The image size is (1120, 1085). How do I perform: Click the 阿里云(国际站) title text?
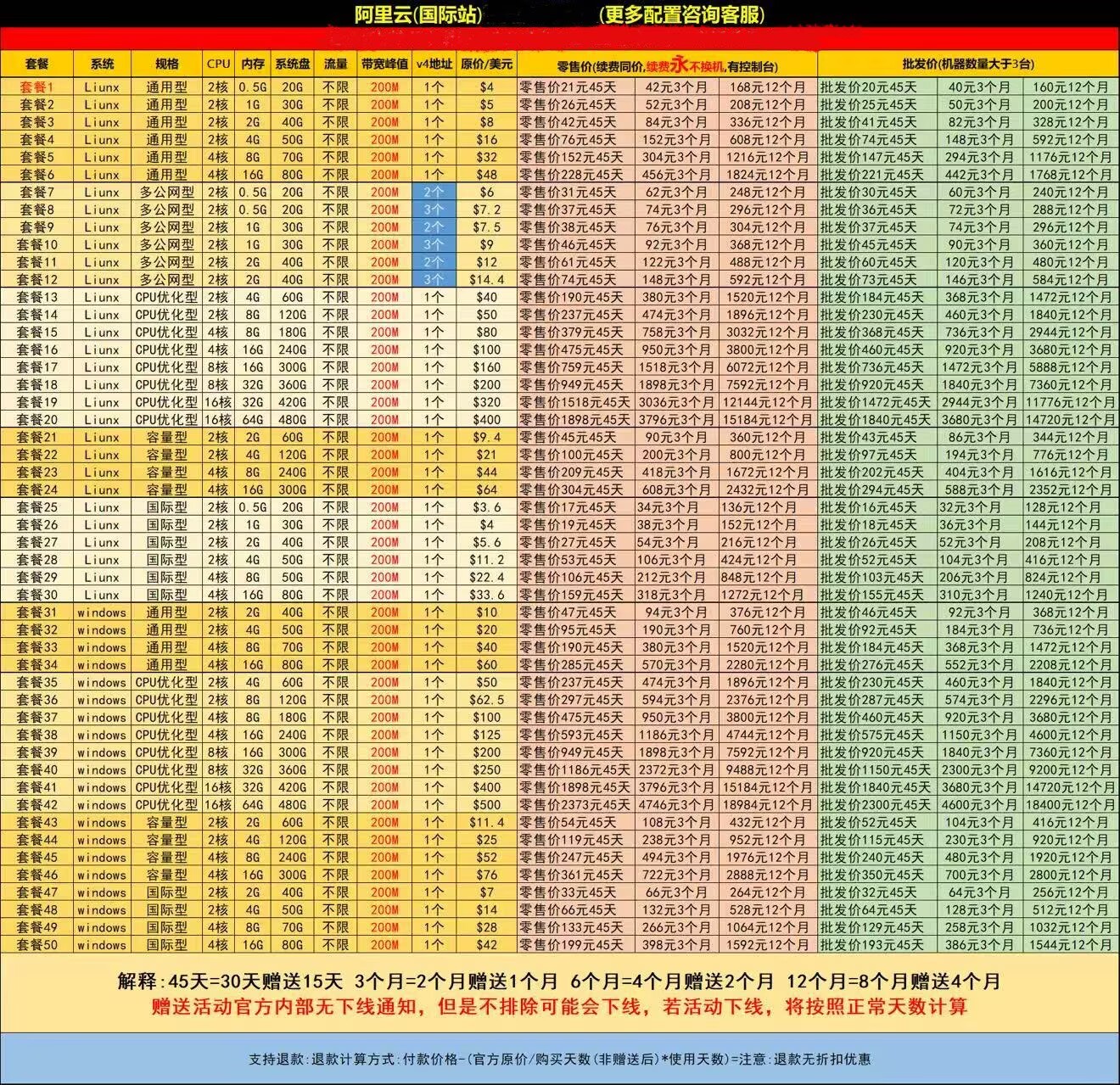[417, 14]
